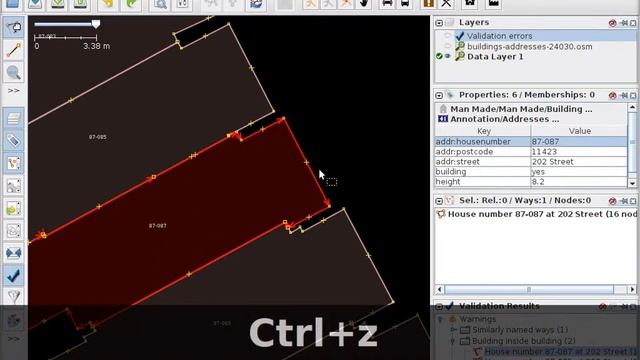The image size is (640, 360).
Task: Click the Validation errors layer checkmark icon
Action: click(460, 36)
